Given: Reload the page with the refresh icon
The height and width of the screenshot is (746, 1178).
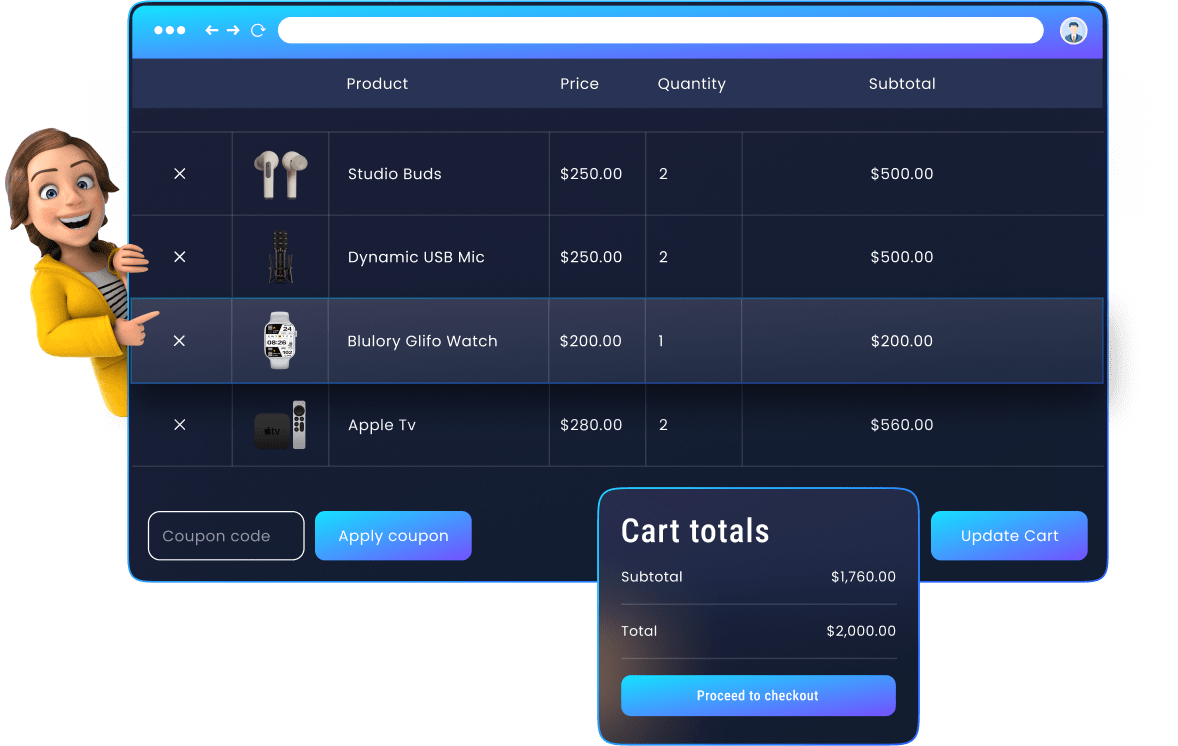Looking at the screenshot, I should point(258,30).
